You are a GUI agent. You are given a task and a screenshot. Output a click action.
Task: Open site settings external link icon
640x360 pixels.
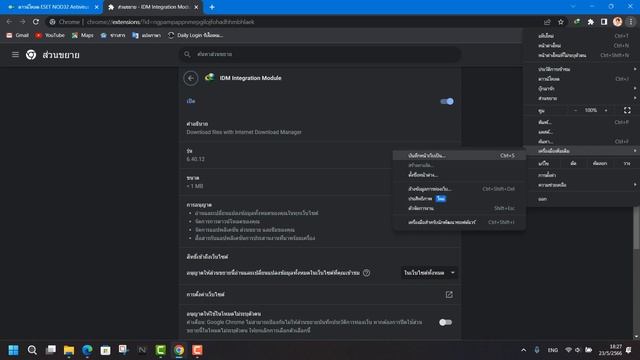click(x=449, y=295)
